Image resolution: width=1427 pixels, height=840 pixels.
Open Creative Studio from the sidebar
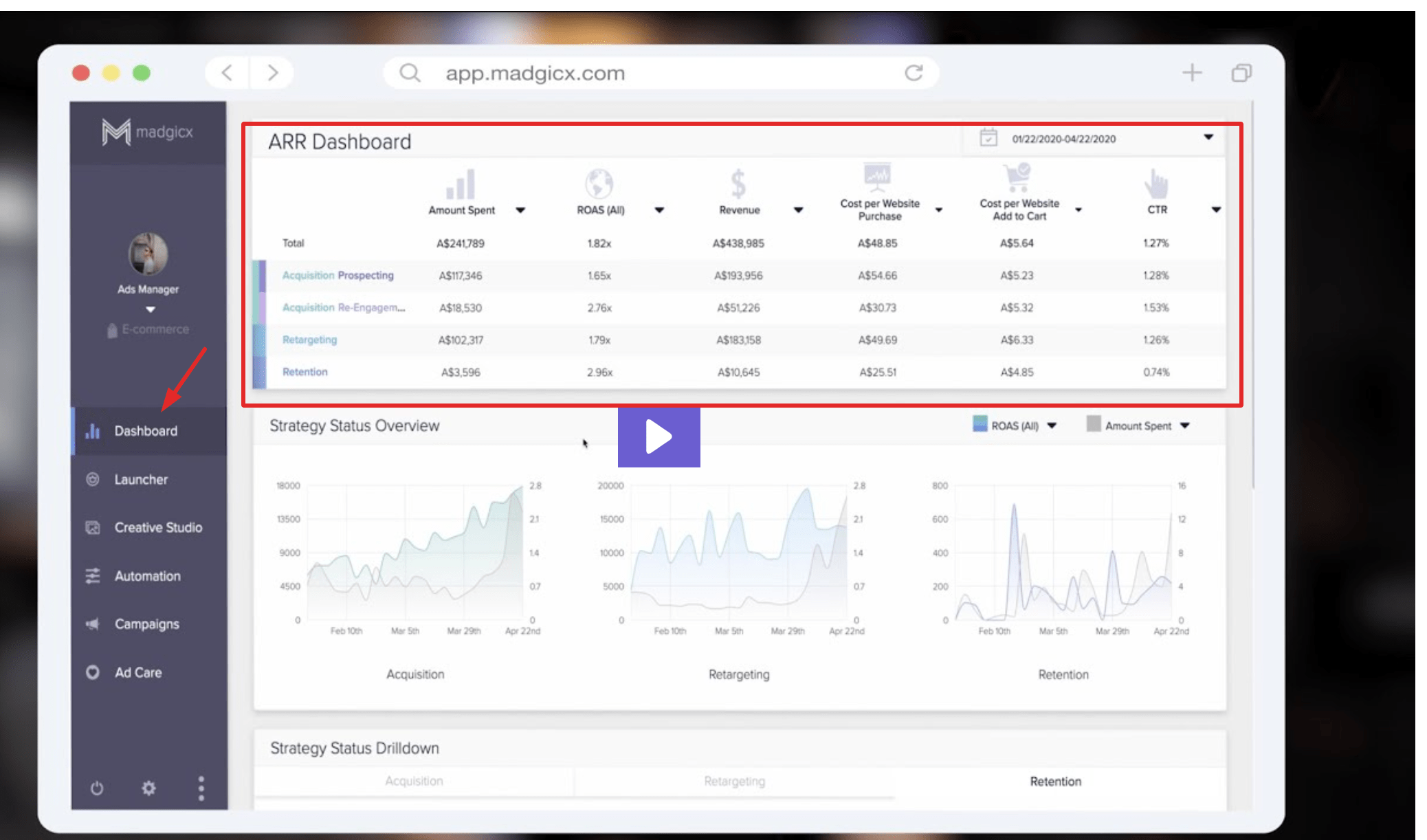point(93,527)
